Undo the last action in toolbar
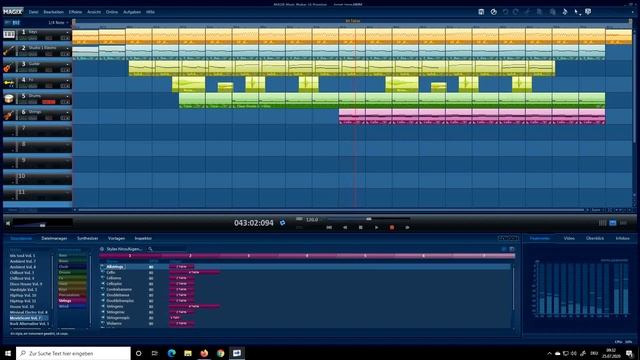The width and height of the screenshot is (640, 360). 505,12
